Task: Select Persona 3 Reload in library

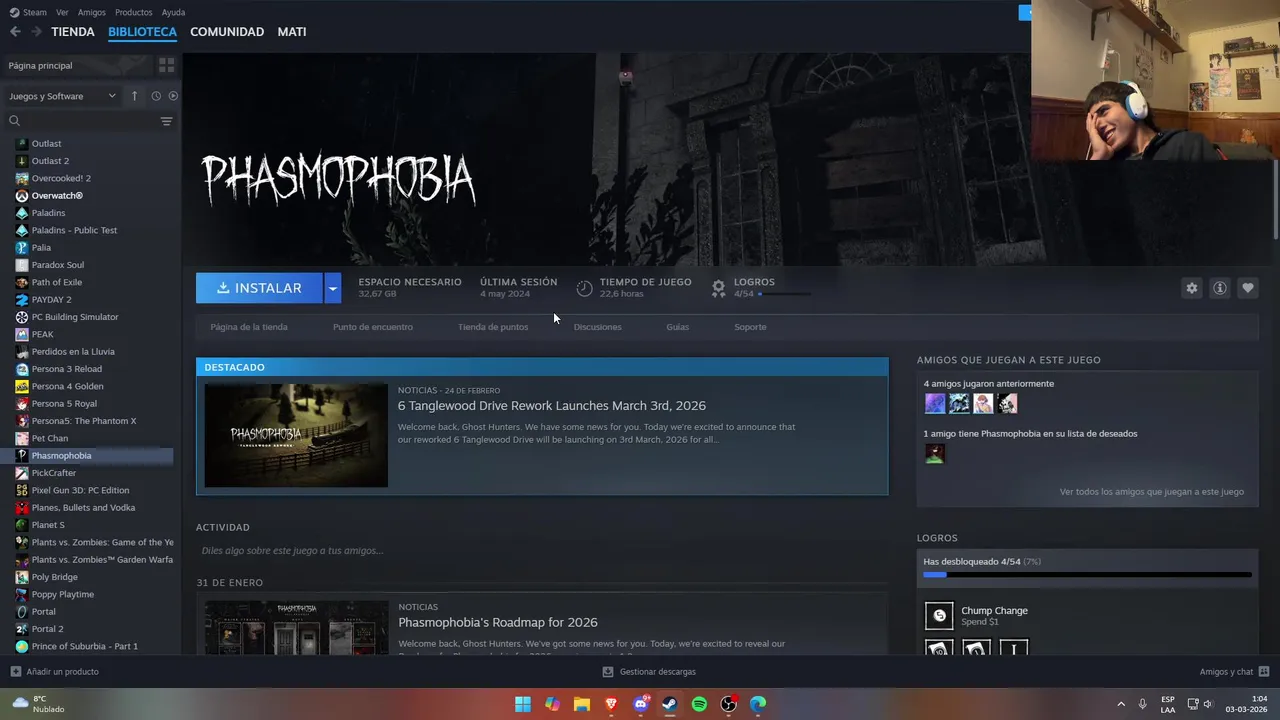Action: pyautogui.click(x=66, y=369)
